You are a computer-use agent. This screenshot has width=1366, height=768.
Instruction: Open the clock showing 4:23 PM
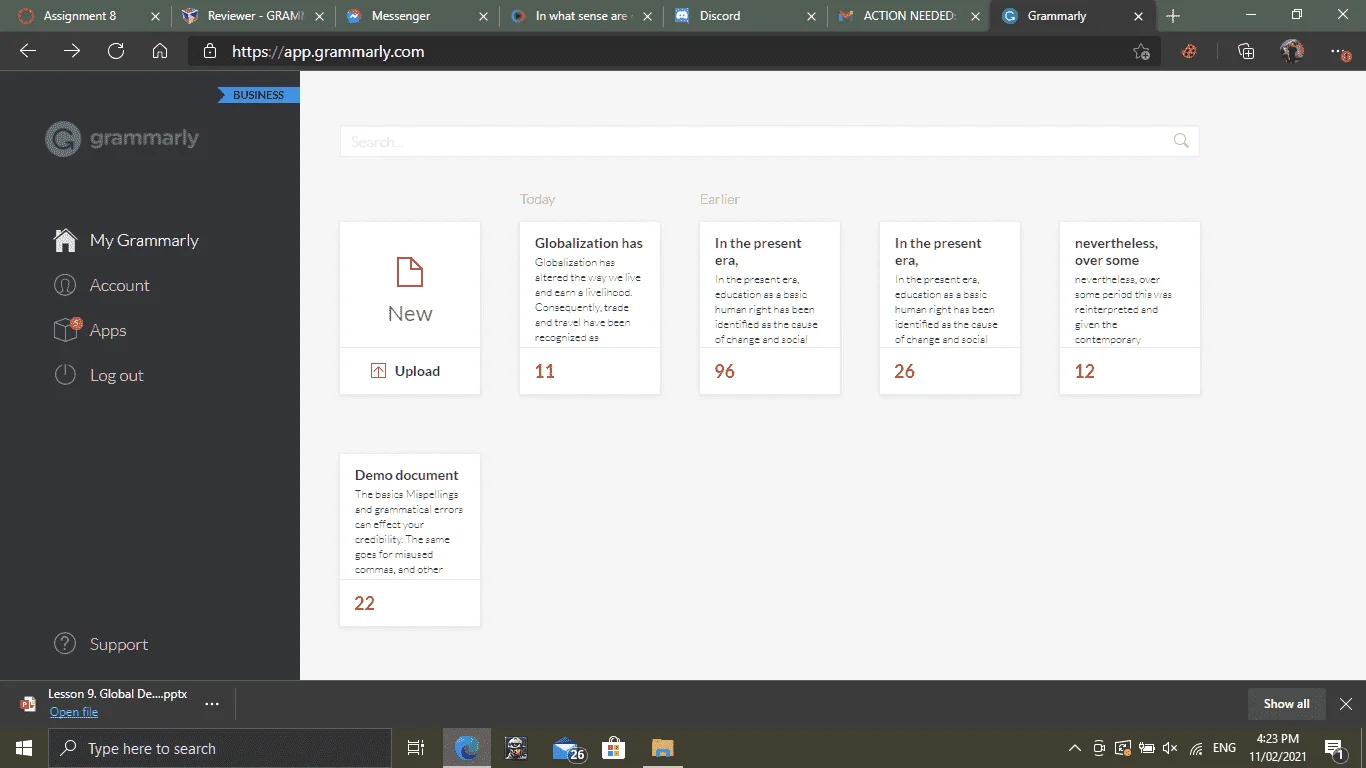[1277, 748]
